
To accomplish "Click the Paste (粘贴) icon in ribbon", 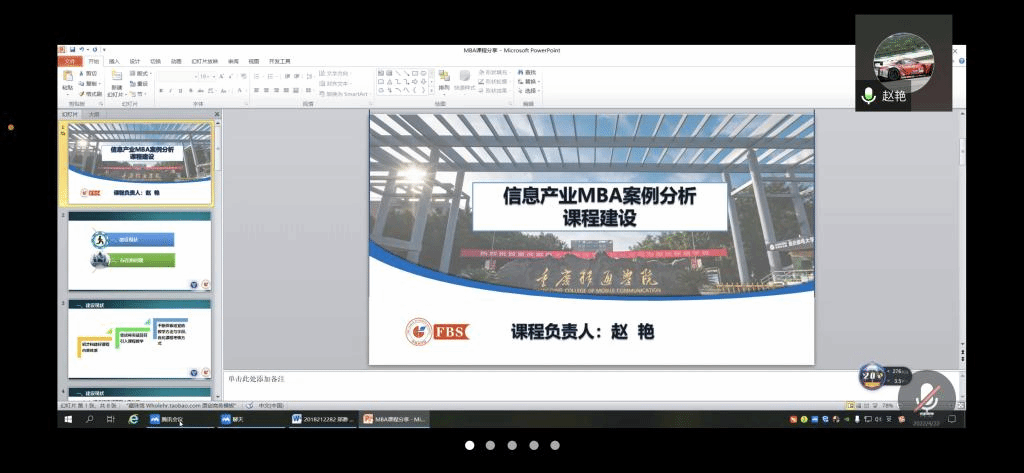I will [x=67, y=78].
